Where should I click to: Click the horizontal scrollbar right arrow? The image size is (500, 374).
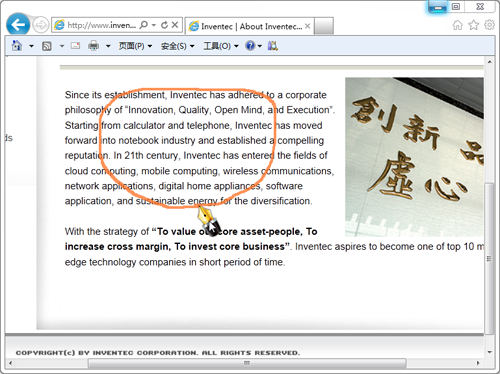pyautogui.click(x=478, y=363)
